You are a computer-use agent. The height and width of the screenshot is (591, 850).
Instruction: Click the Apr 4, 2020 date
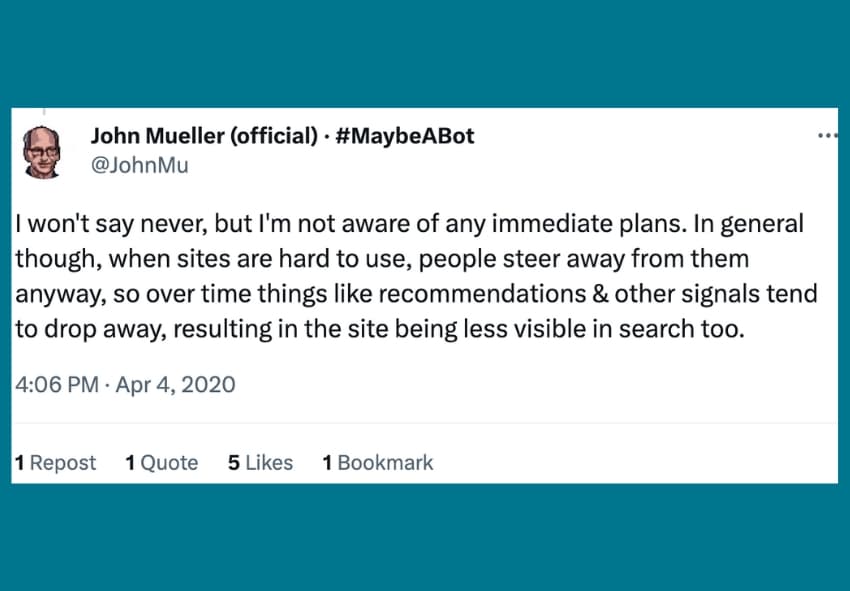[x=175, y=384]
